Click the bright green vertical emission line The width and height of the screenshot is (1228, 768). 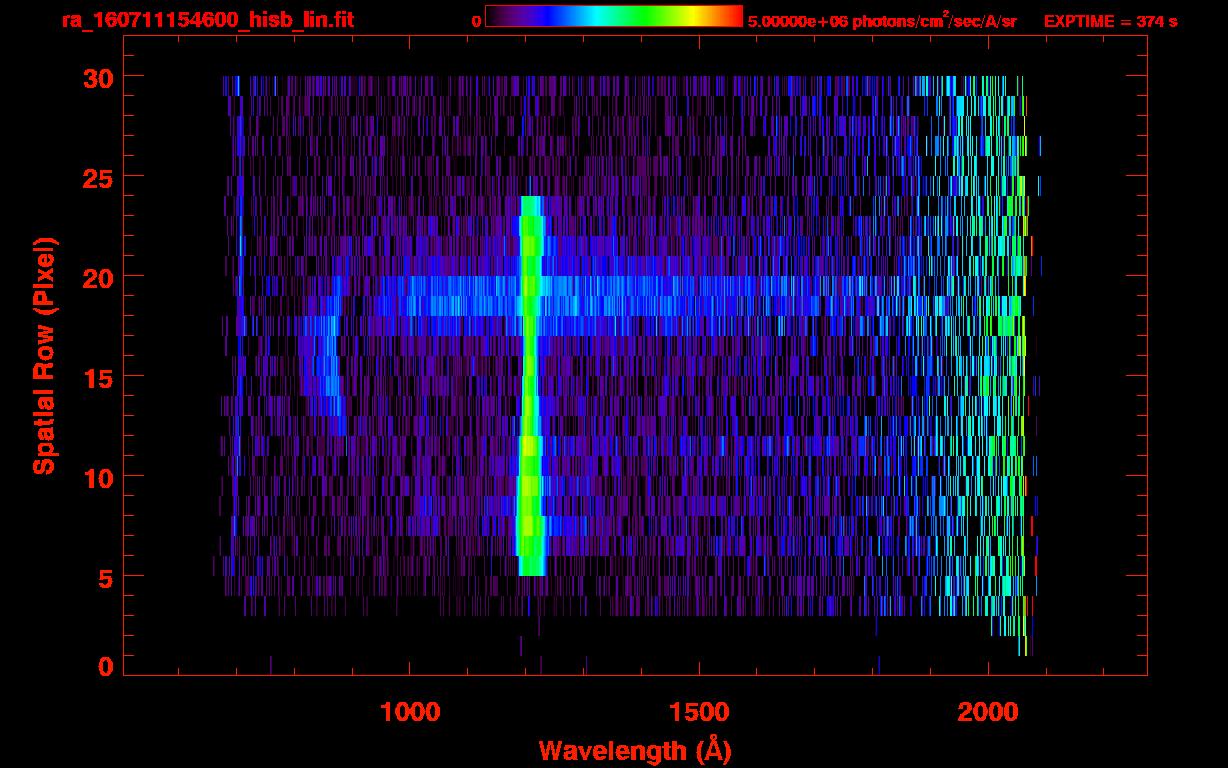coord(530,386)
